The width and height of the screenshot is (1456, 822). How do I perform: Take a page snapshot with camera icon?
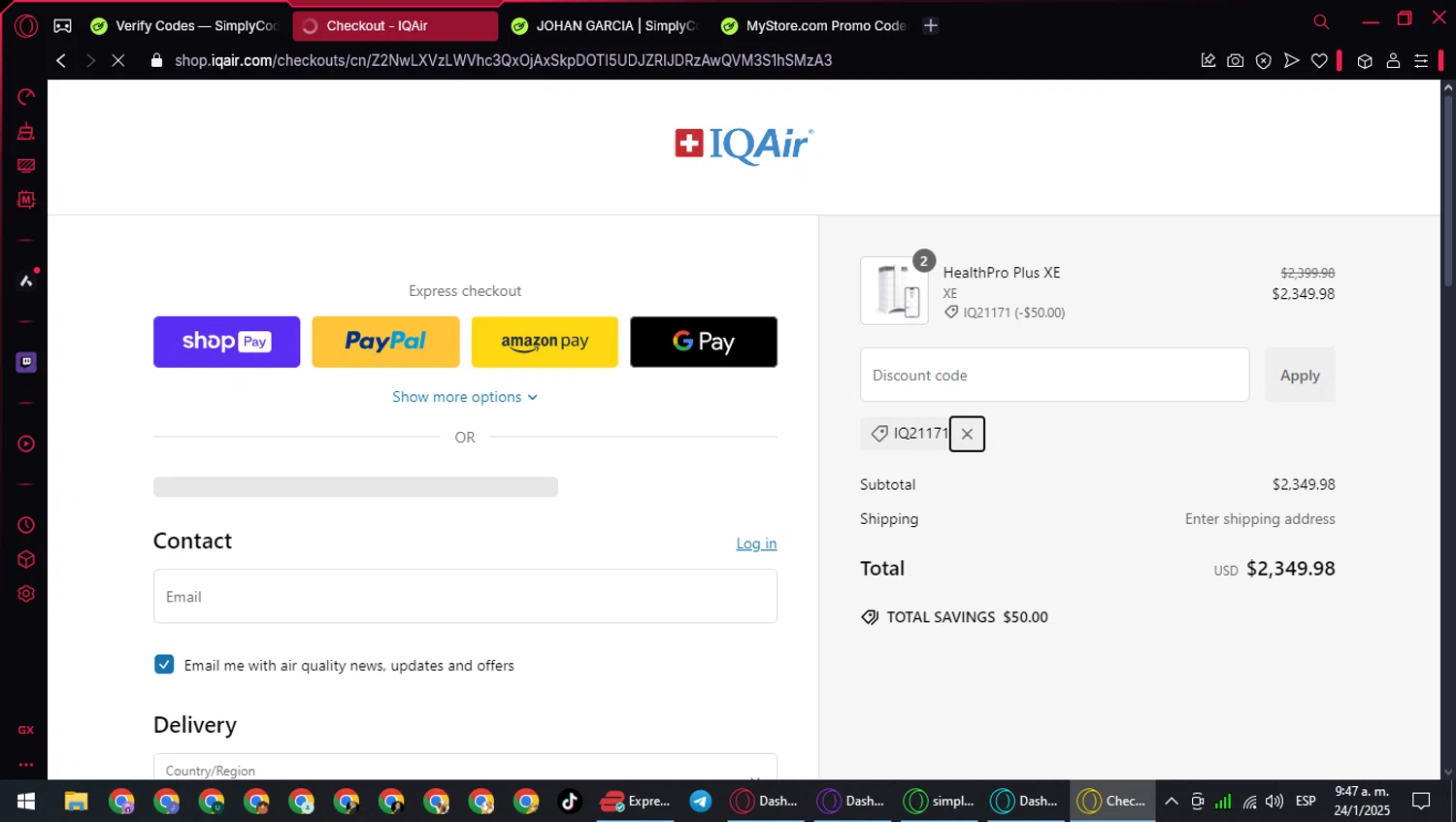point(1235,60)
